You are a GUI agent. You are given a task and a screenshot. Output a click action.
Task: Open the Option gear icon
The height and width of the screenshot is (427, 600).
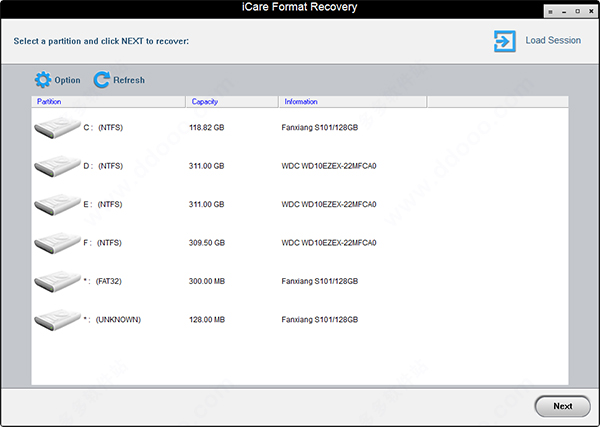click(x=42, y=80)
